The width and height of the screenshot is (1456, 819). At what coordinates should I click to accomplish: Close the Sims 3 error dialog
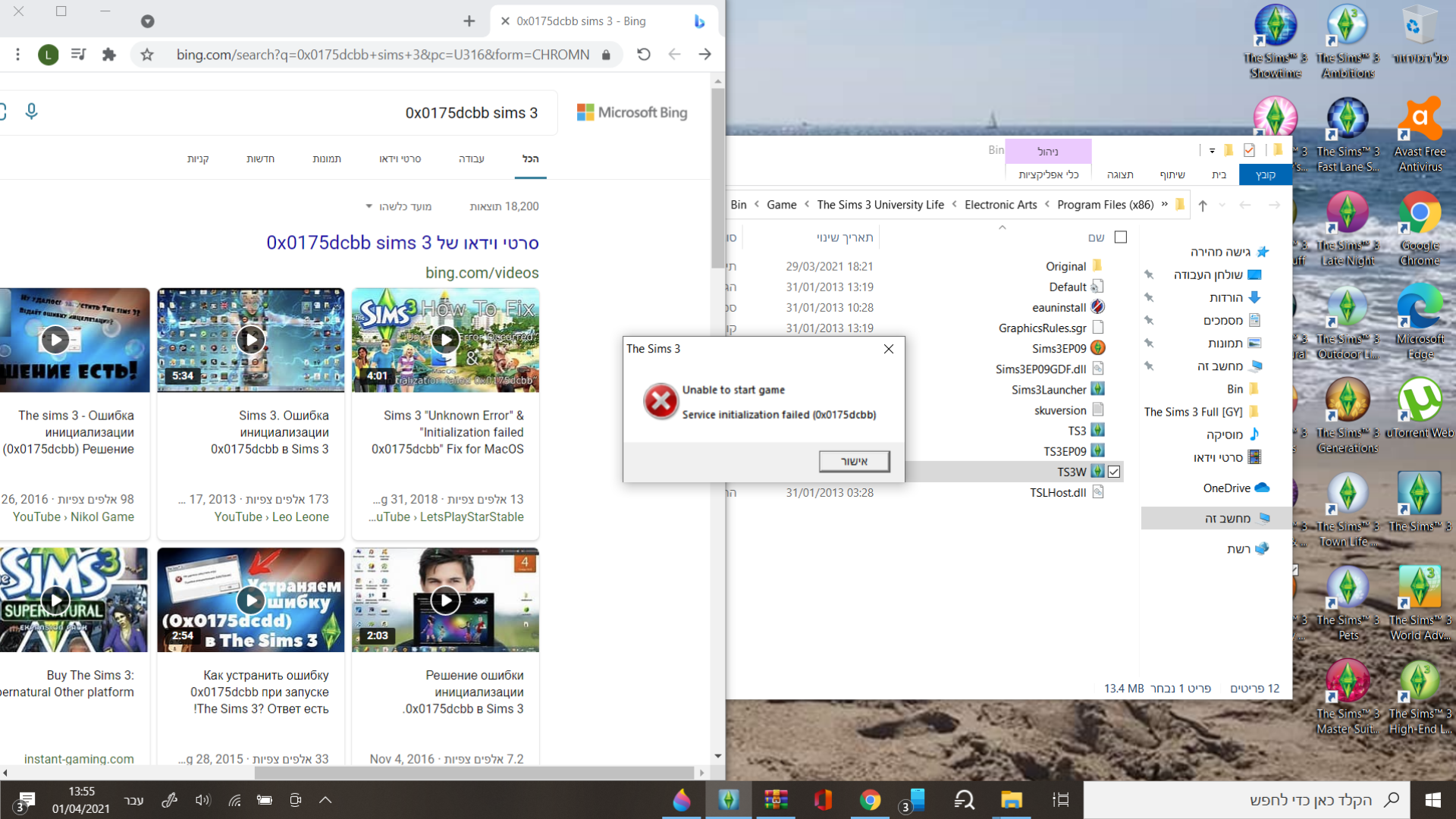point(889,349)
